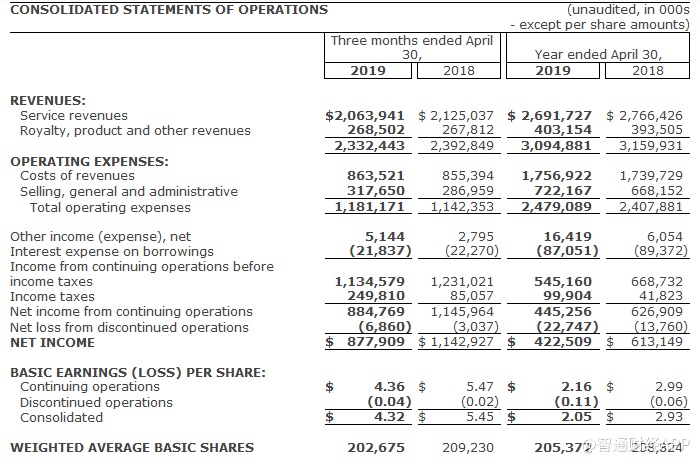Click the 'Interest expense on borrowings' label

tap(112, 252)
